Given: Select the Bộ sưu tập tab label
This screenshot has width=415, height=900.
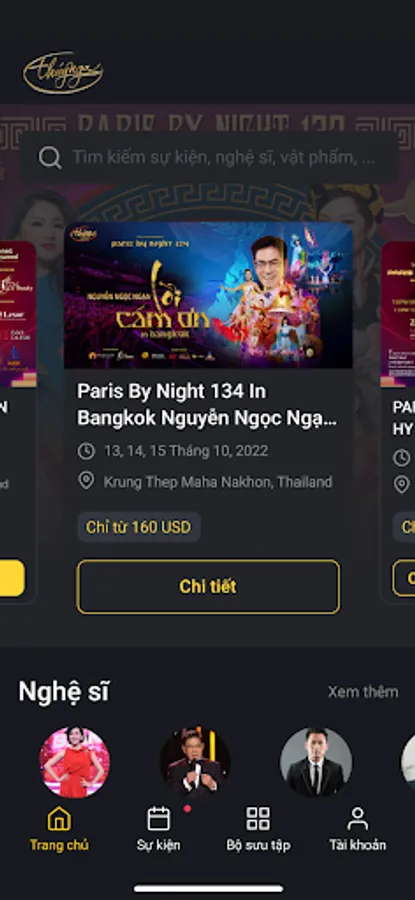Looking at the screenshot, I should [258, 845].
